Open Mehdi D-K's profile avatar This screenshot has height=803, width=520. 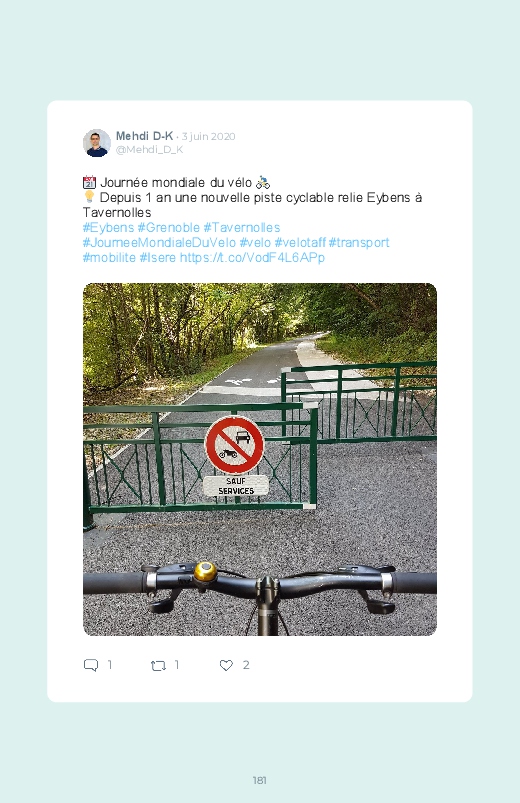pyautogui.click(x=97, y=143)
